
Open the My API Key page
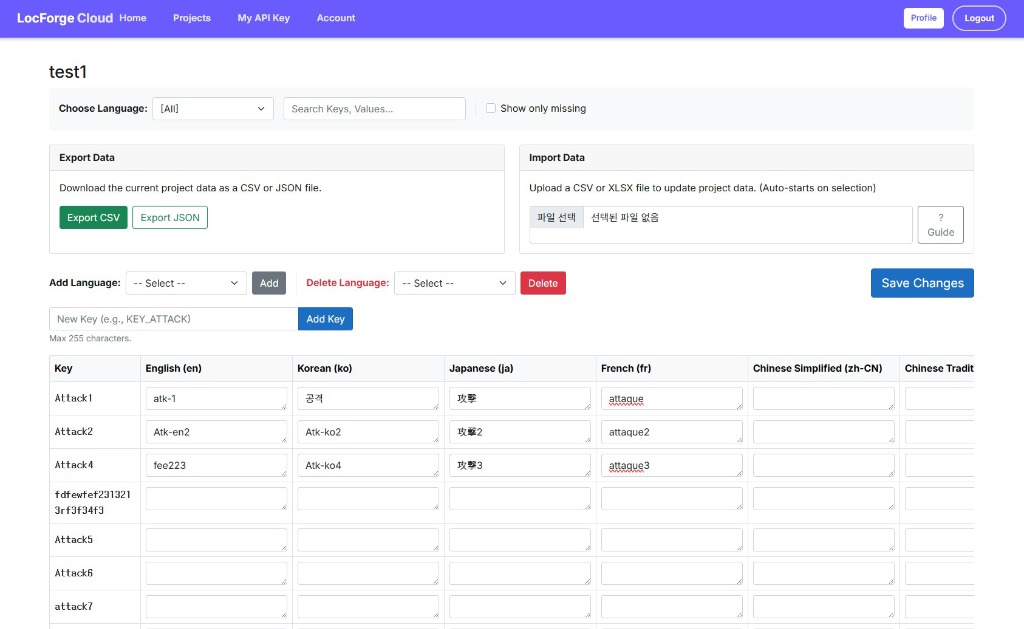pos(263,17)
